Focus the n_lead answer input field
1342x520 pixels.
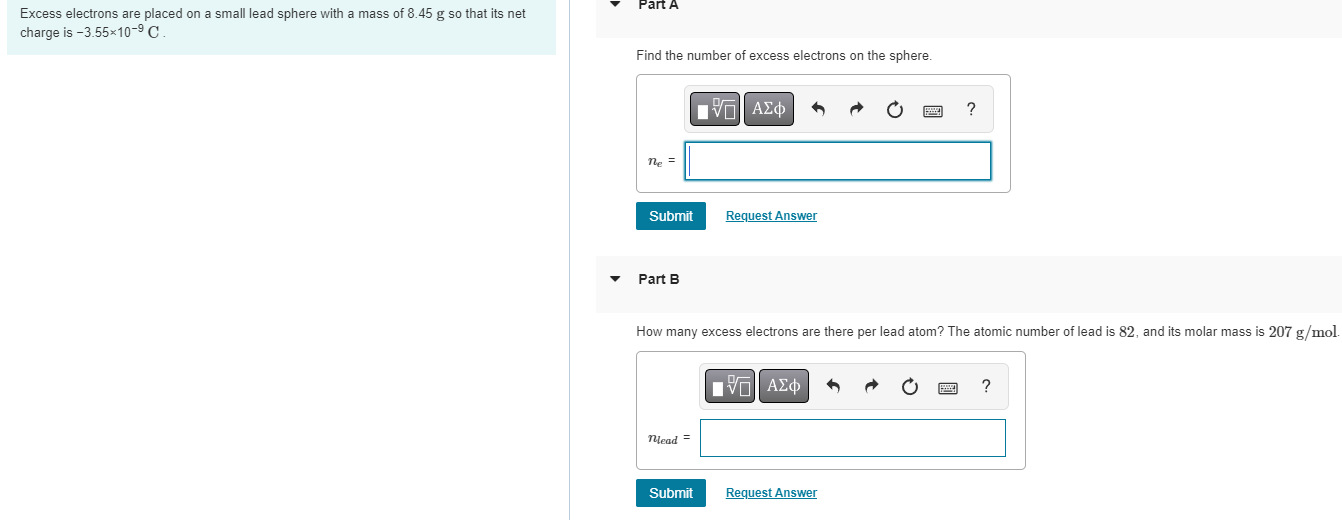click(853, 438)
